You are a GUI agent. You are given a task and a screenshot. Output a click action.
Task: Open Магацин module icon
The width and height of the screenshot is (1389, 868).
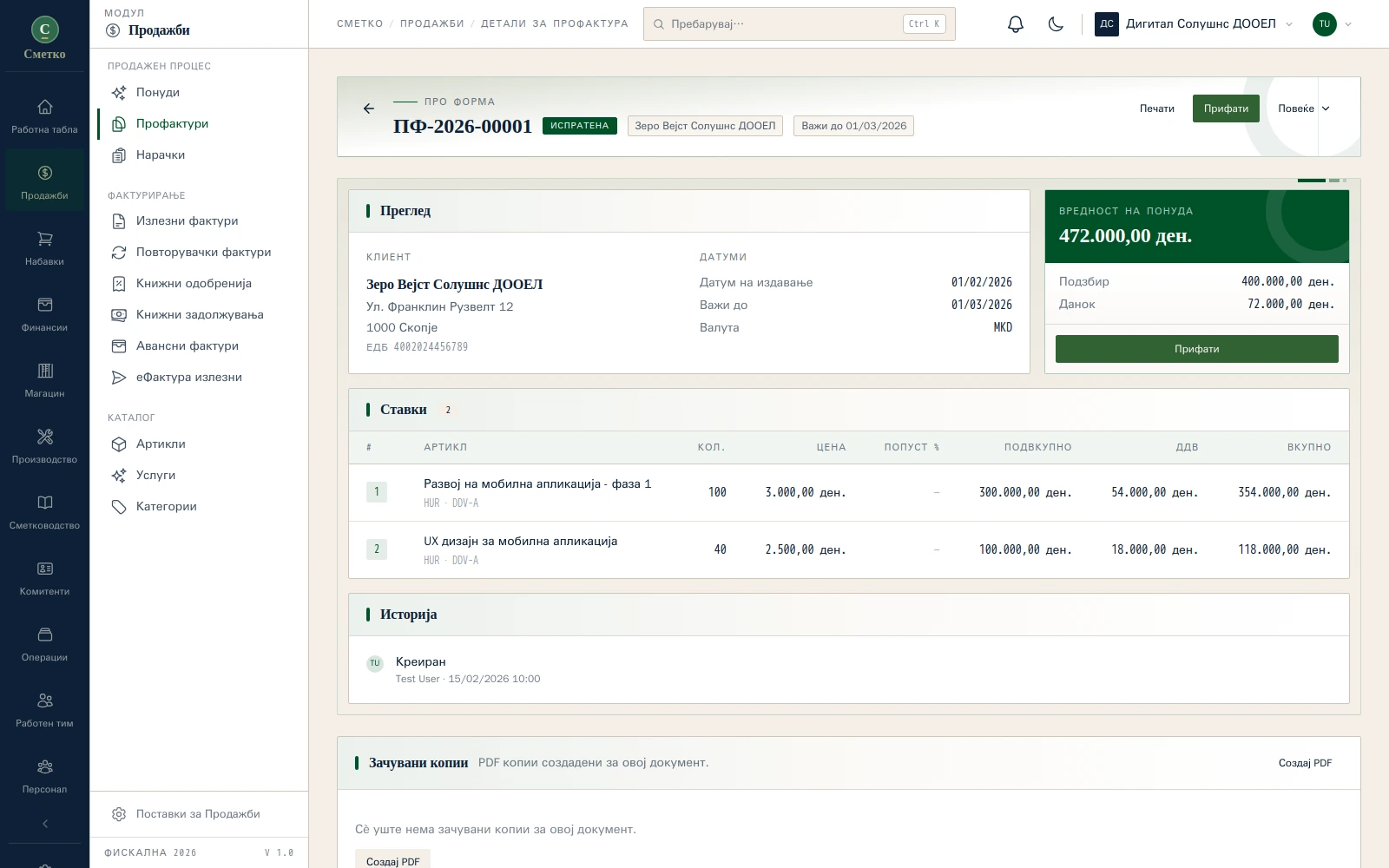[44, 381]
